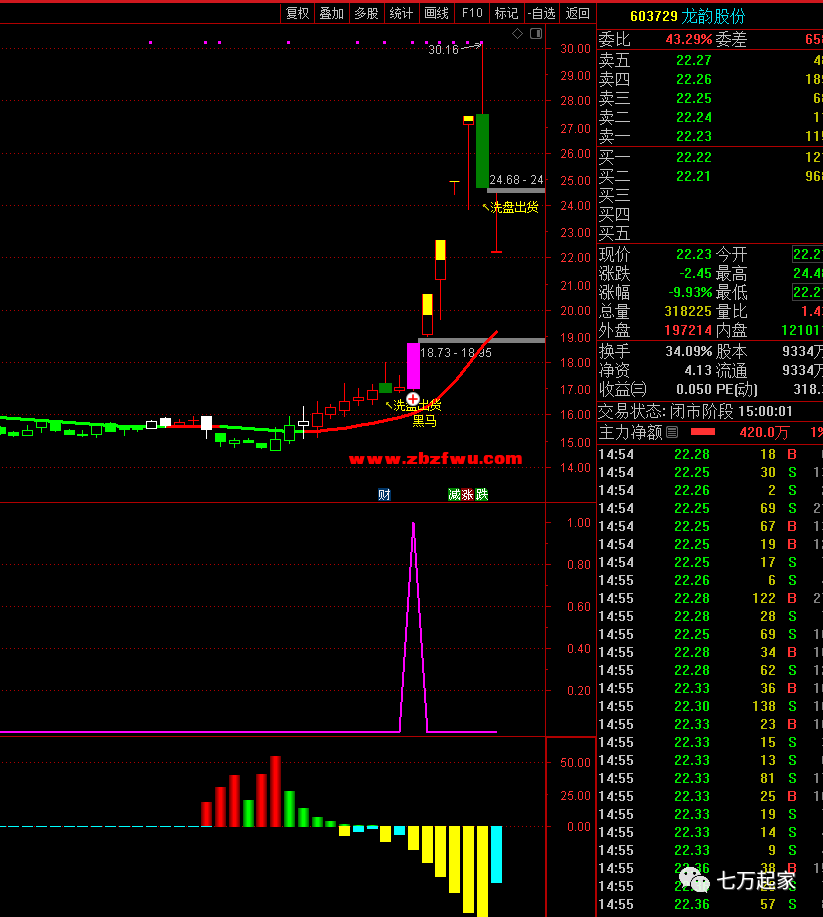Image resolution: width=823 pixels, height=917 pixels.
Task: Open the 主力净额 detail list icon
Action: pos(672,432)
